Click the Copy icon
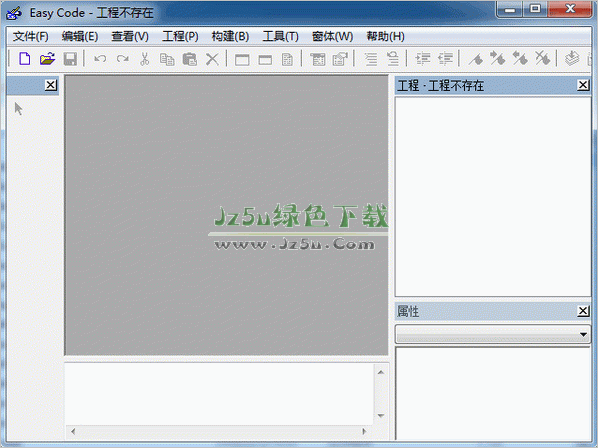598x448 pixels. click(167, 59)
